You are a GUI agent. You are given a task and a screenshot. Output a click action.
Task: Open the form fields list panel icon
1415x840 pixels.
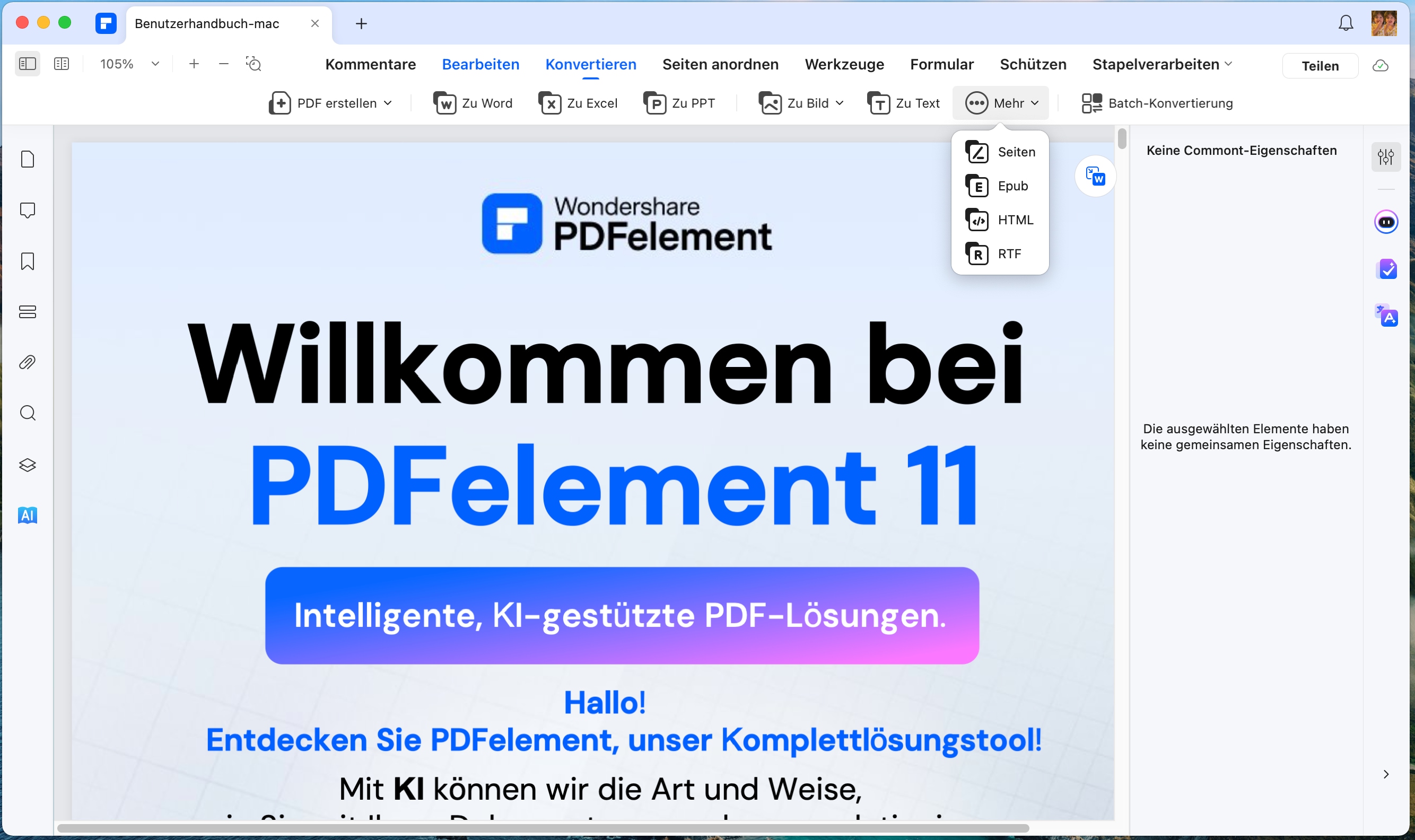point(27,312)
